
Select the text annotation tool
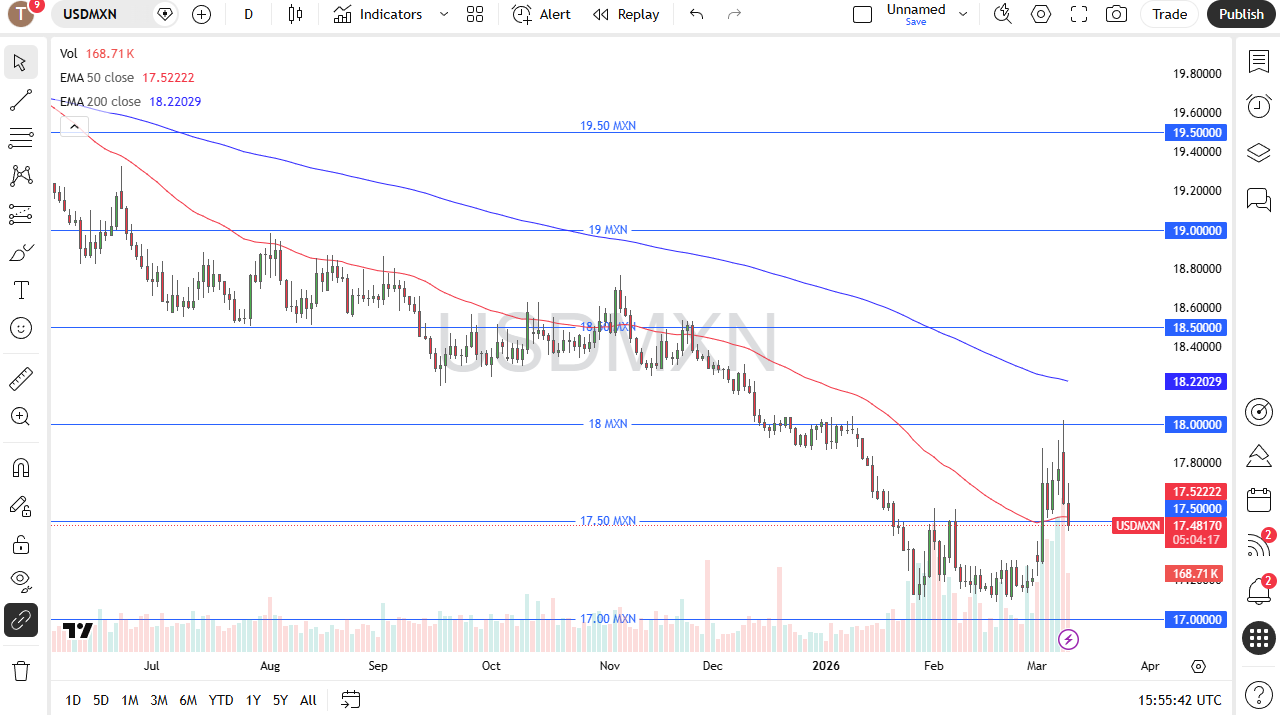(x=20, y=290)
